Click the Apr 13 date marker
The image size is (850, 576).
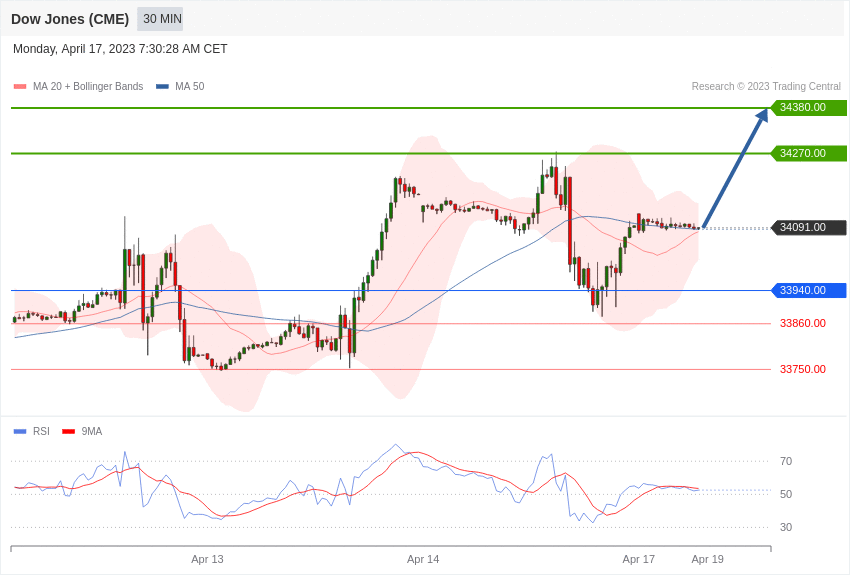click(x=207, y=559)
